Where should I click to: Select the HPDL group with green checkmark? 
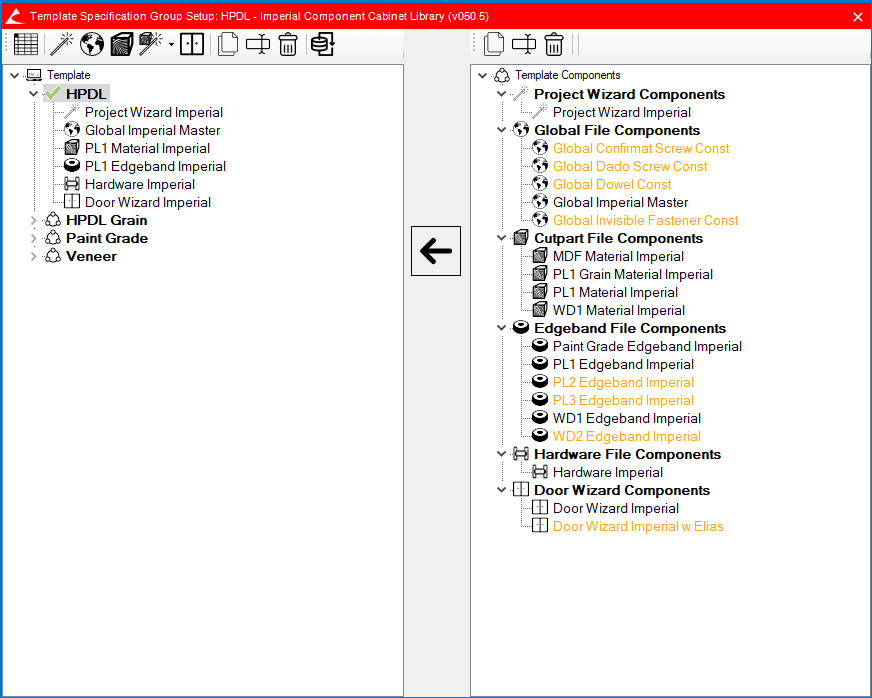point(86,93)
